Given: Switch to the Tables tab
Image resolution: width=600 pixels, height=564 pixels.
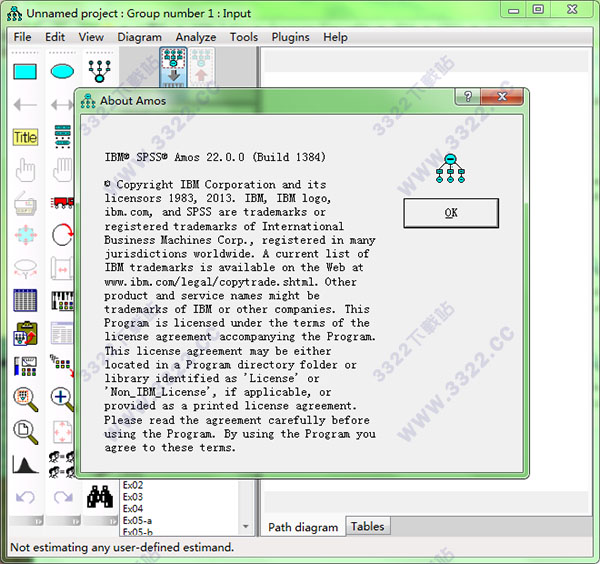Looking at the screenshot, I should [x=367, y=526].
